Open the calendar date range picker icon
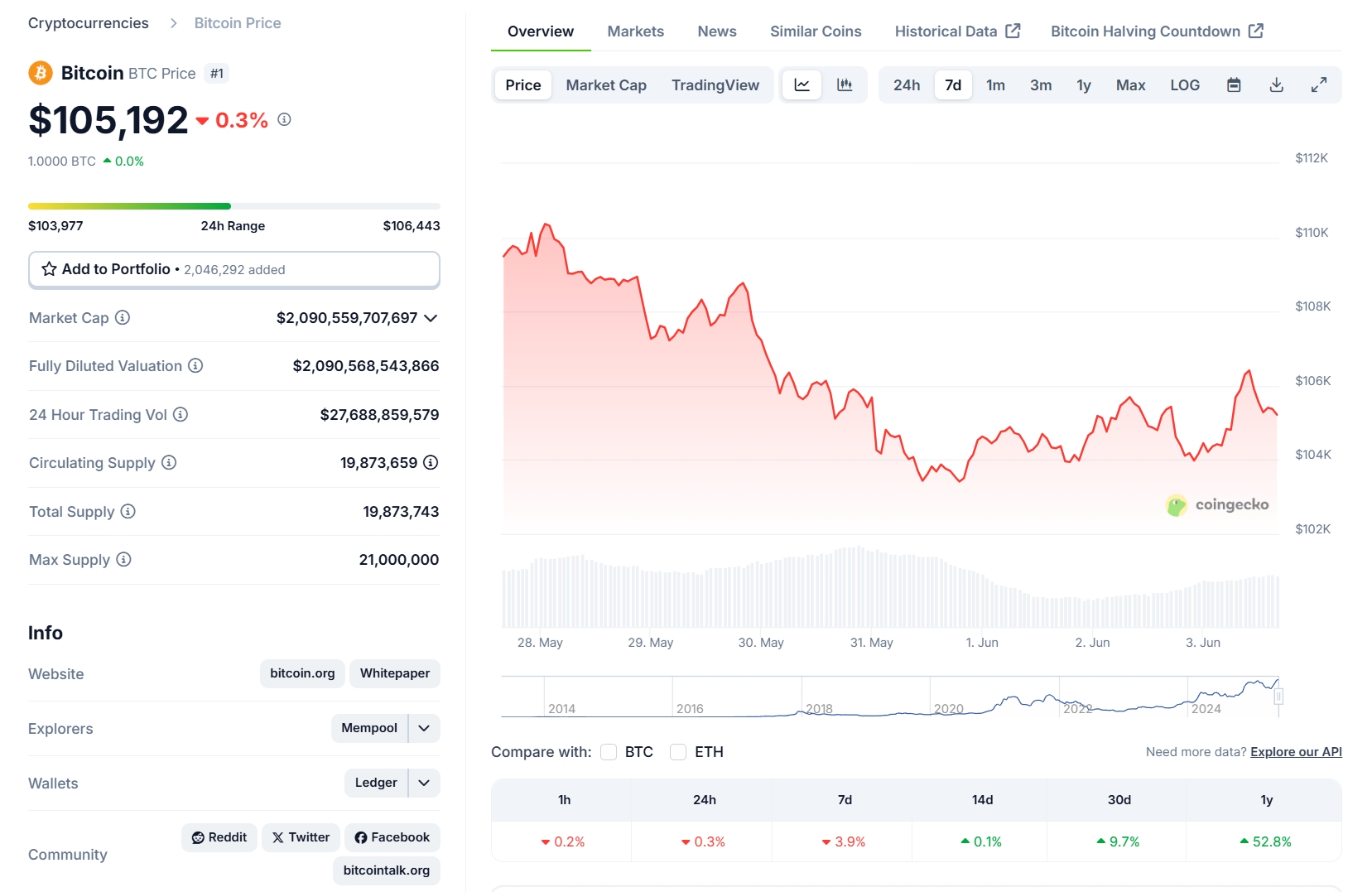 pyautogui.click(x=1234, y=84)
